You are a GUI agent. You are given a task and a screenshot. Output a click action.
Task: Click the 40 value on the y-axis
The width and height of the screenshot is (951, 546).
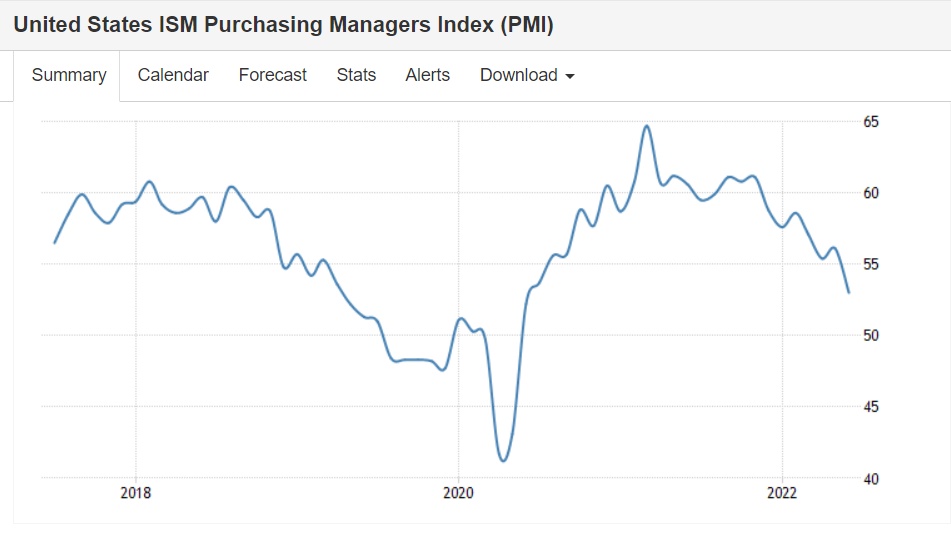[871, 478]
